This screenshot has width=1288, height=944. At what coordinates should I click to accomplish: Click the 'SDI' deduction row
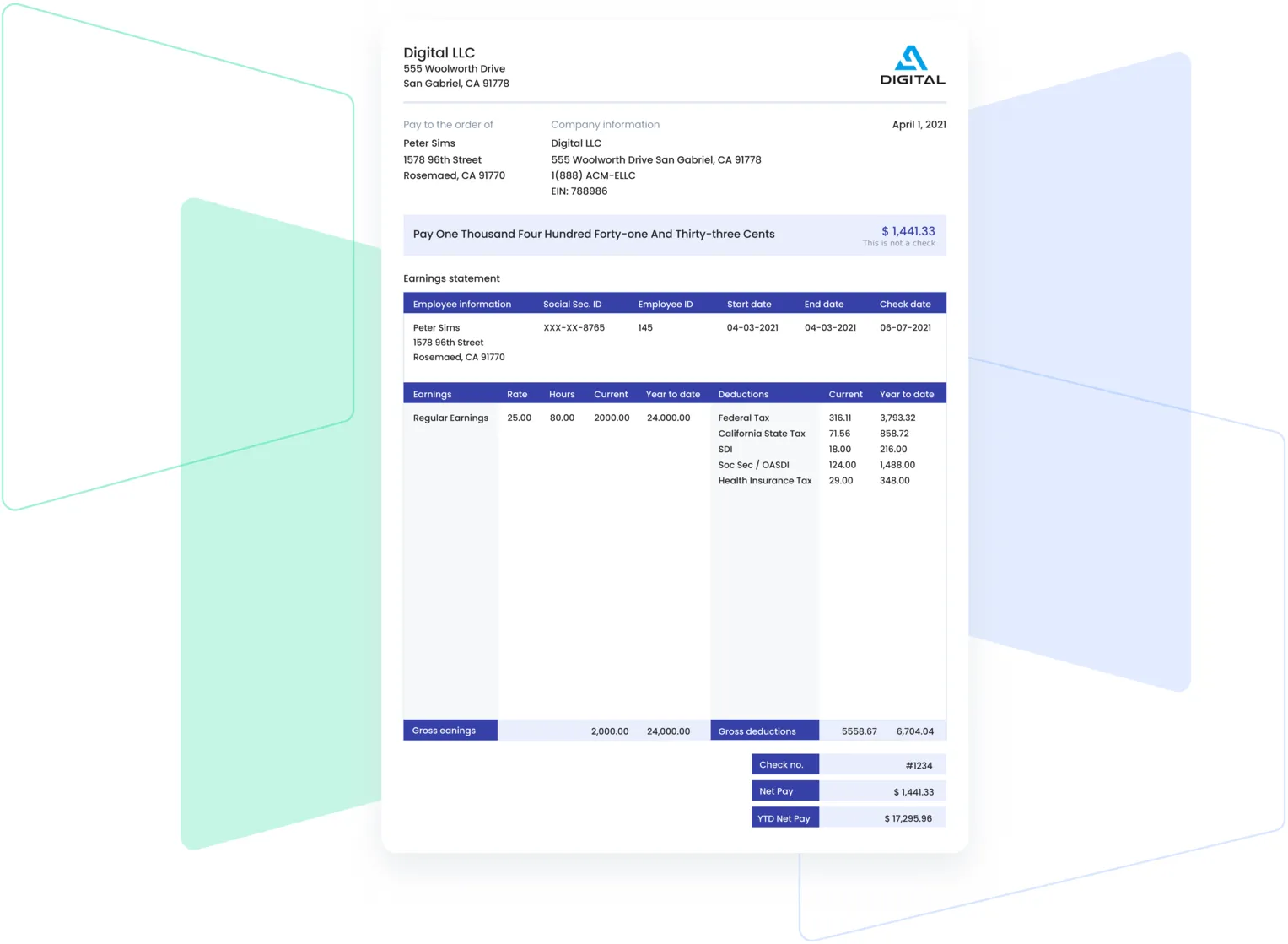pos(725,450)
